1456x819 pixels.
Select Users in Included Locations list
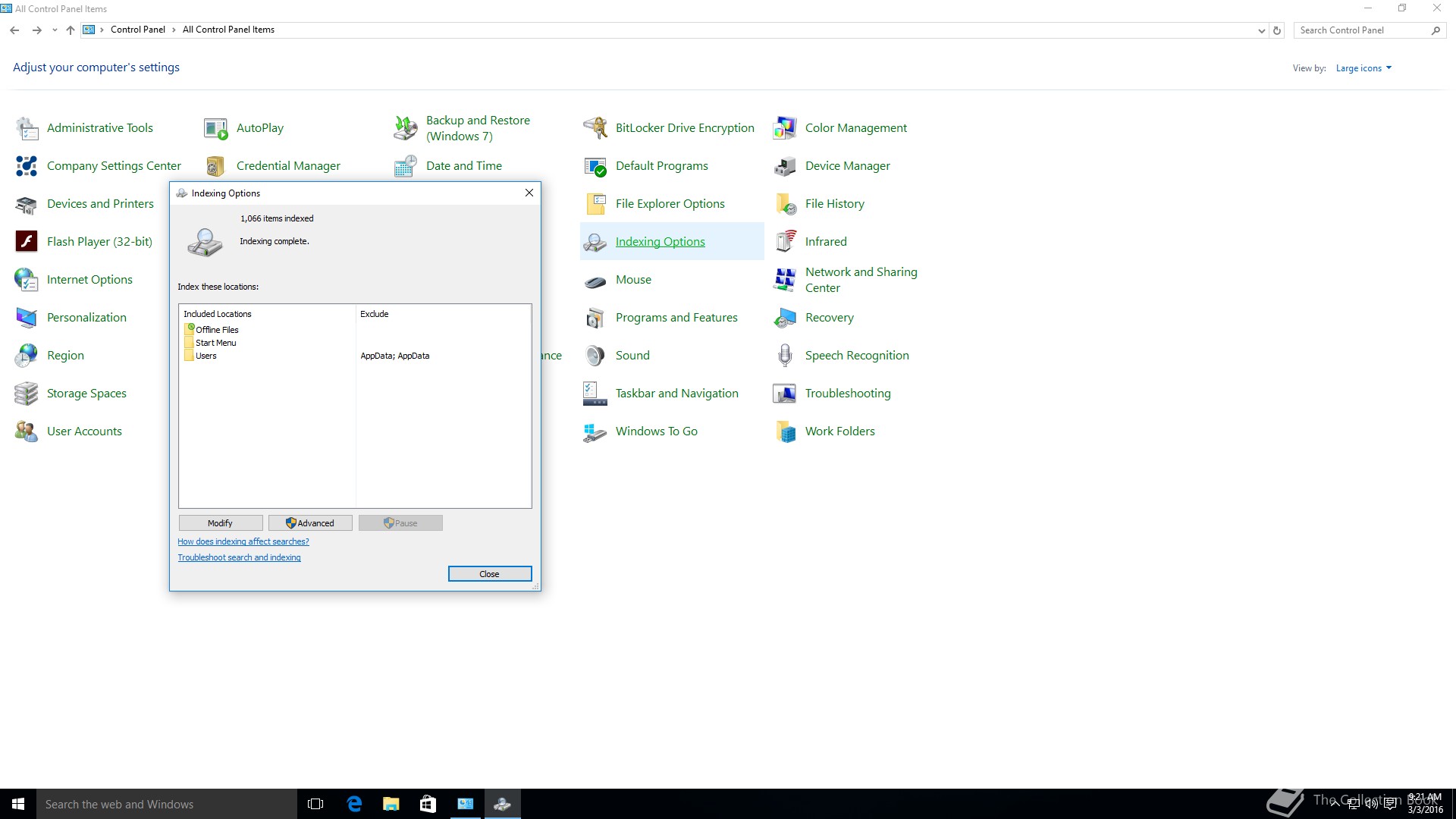coord(206,356)
